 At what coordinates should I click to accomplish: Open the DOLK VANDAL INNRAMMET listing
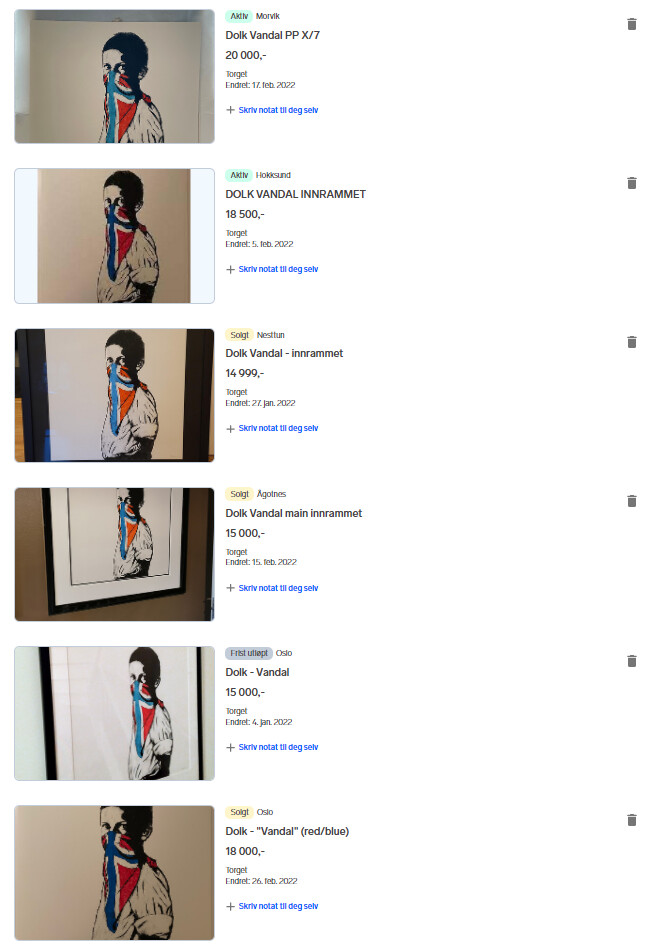point(296,194)
